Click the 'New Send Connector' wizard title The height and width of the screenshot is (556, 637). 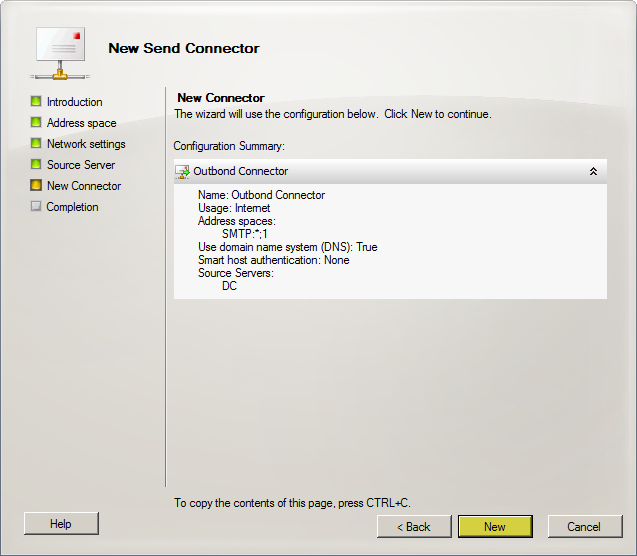pos(184,48)
